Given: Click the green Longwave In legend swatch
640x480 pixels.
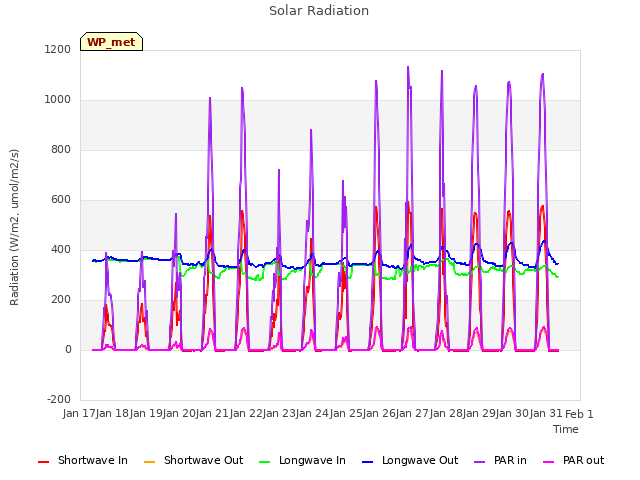Looking at the screenshot, I should pos(265,462).
